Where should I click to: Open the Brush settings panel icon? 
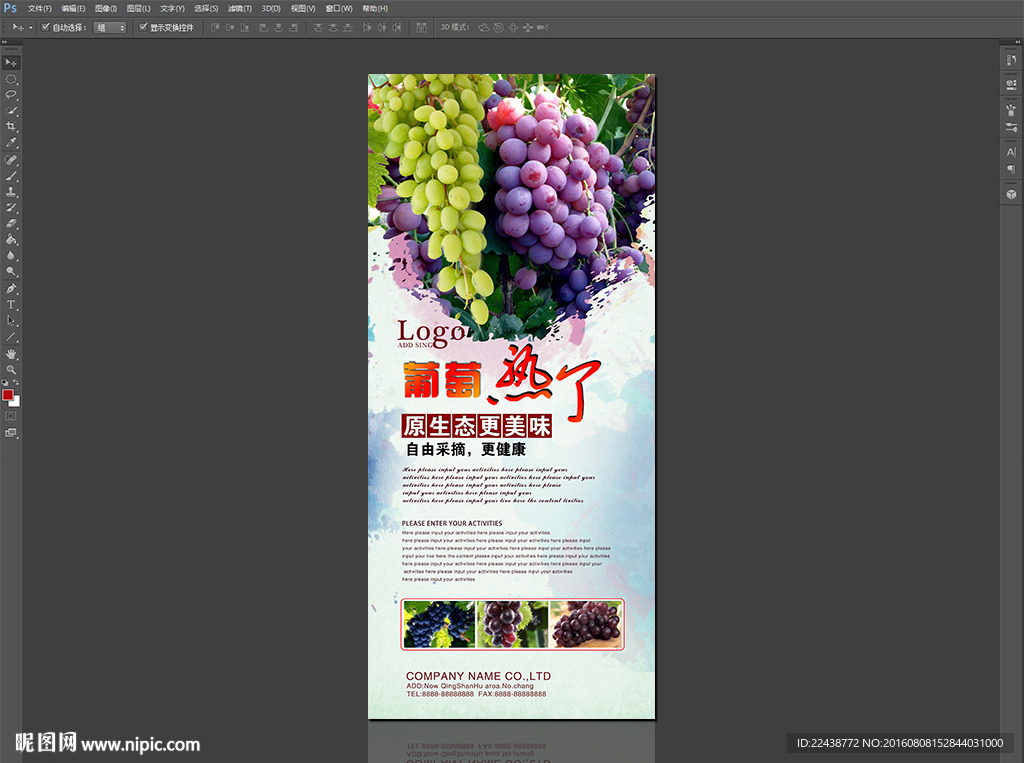[1011, 127]
